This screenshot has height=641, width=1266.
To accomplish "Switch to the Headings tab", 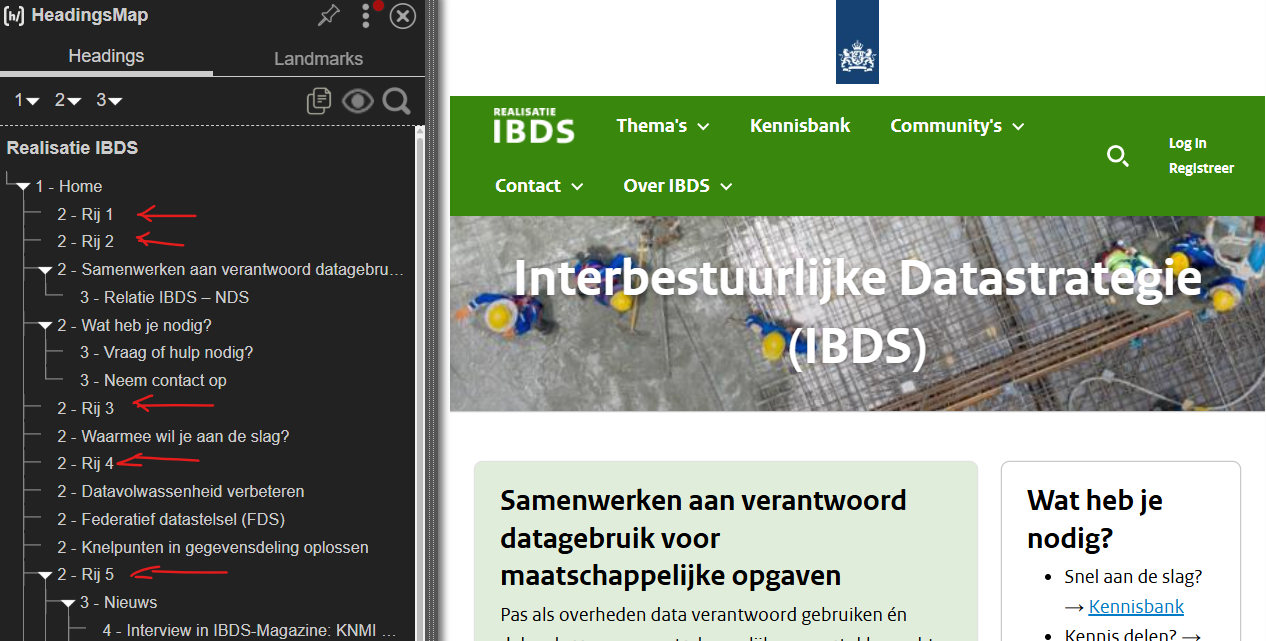I will coord(106,56).
